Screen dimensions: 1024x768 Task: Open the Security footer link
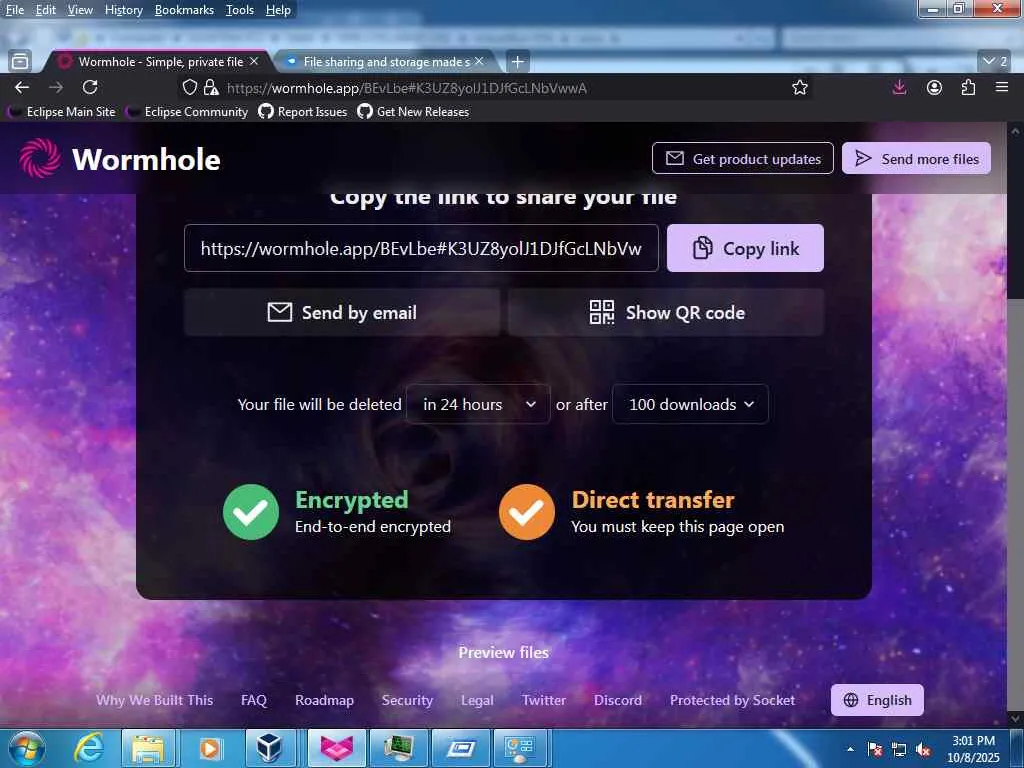(x=407, y=700)
